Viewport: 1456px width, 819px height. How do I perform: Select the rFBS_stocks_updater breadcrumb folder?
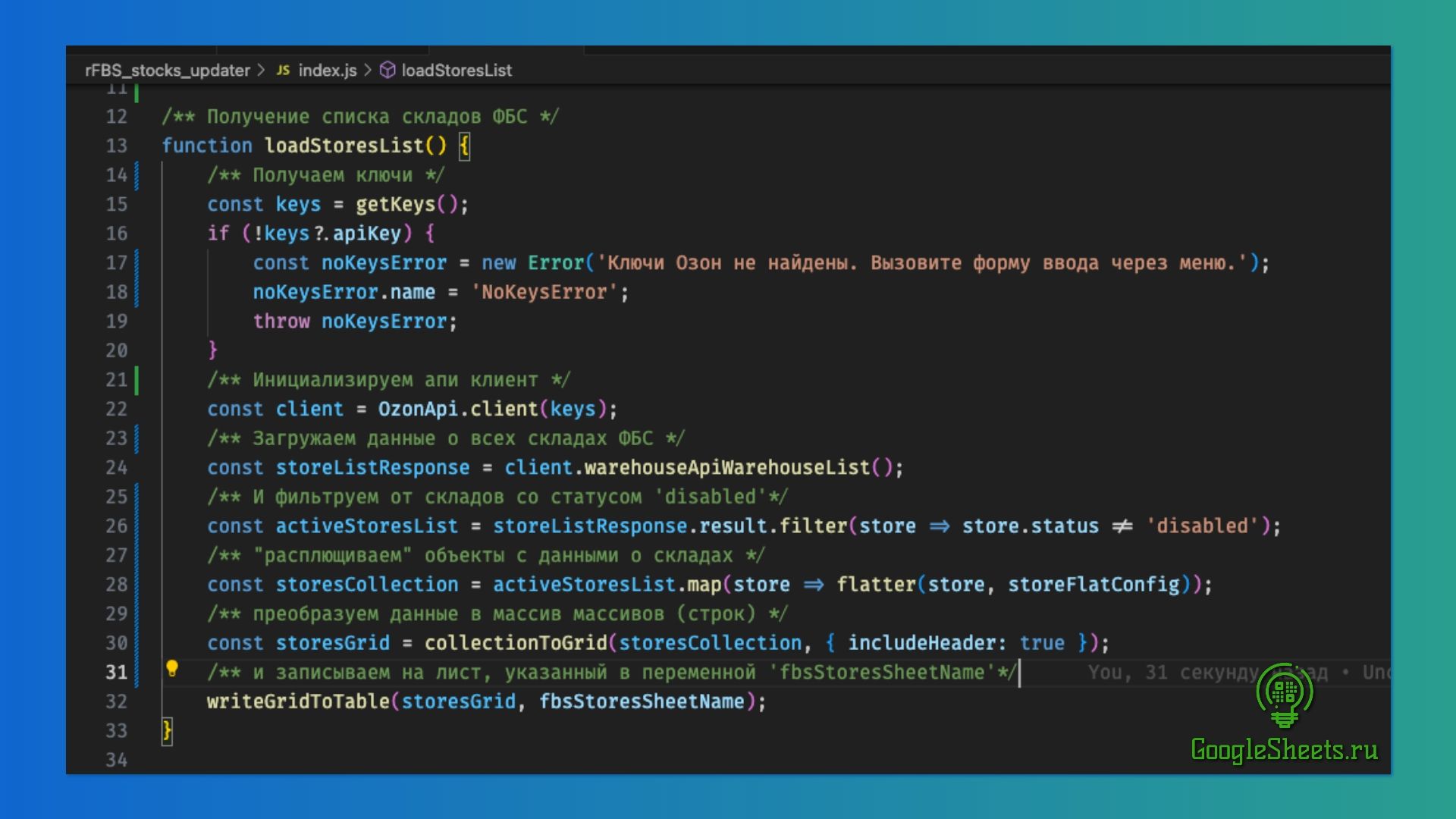click(168, 71)
